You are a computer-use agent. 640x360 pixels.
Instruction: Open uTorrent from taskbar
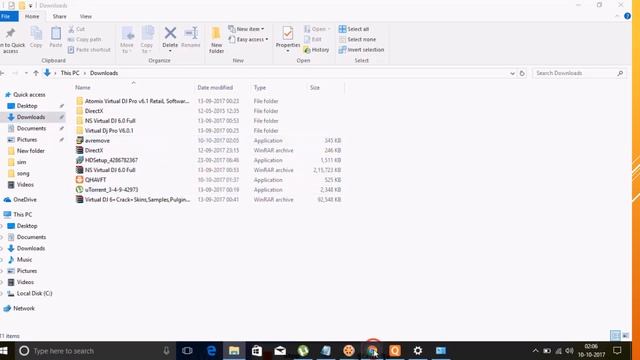coord(303,351)
